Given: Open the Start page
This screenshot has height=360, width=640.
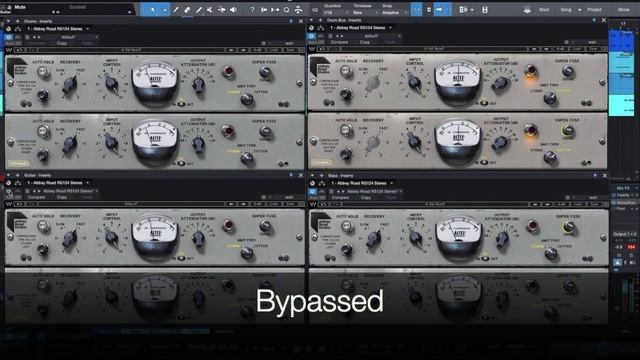Looking at the screenshot, I should click(544, 9).
